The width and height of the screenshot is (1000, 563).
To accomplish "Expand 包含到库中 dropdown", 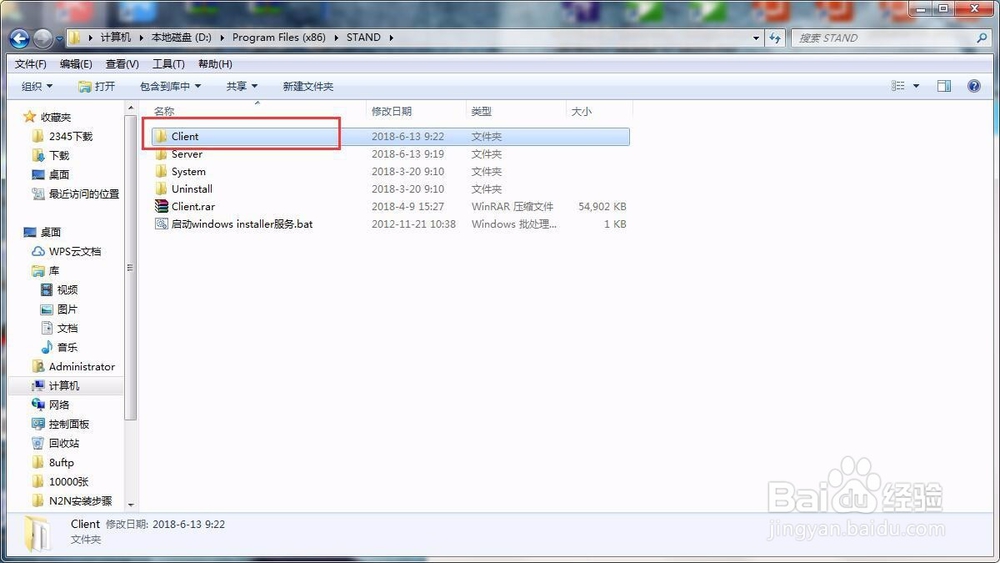I will (170, 86).
